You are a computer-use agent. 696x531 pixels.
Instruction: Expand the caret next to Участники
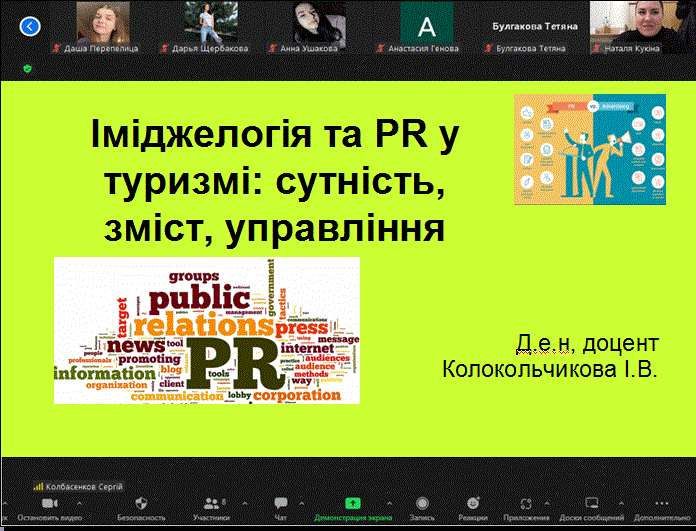pyautogui.click(x=245, y=503)
